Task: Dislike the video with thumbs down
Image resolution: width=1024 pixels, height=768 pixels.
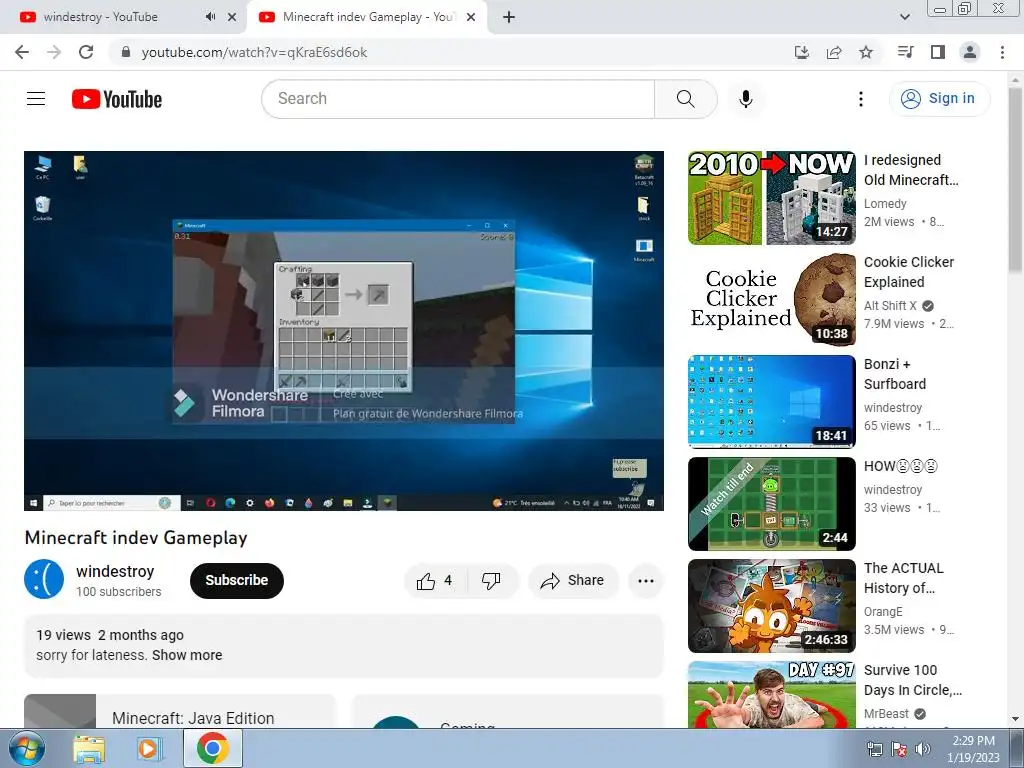Action: point(492,581)
